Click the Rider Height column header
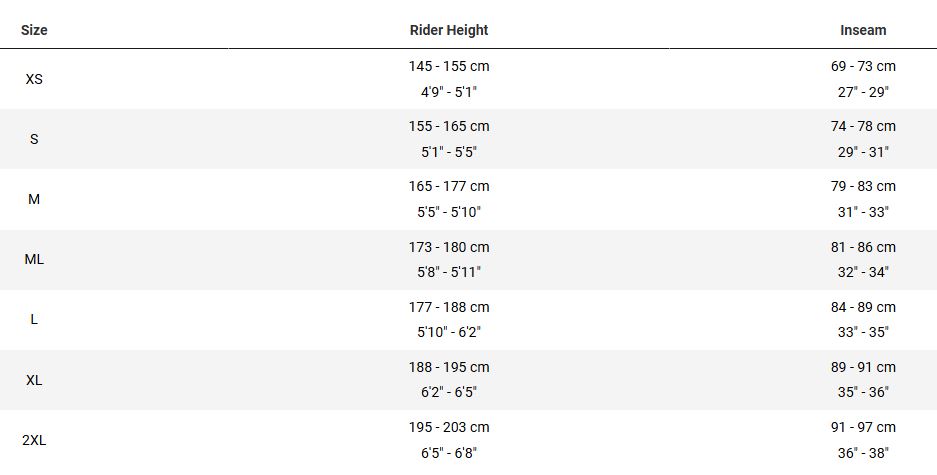Screen dimensions: 937x475 coord(449,30)
